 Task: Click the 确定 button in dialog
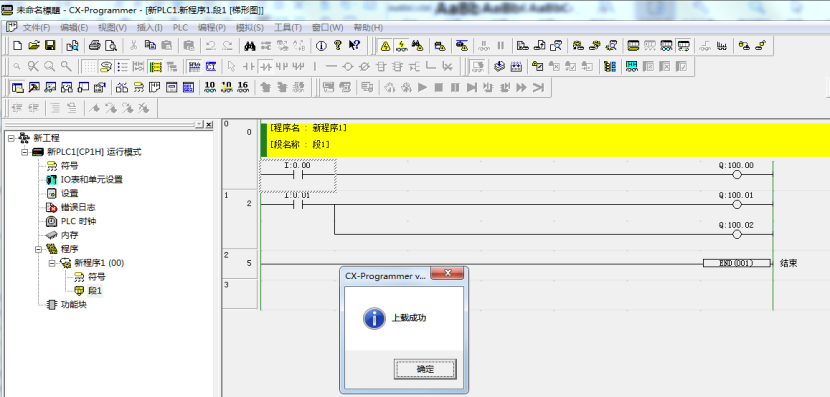[425, 369]
